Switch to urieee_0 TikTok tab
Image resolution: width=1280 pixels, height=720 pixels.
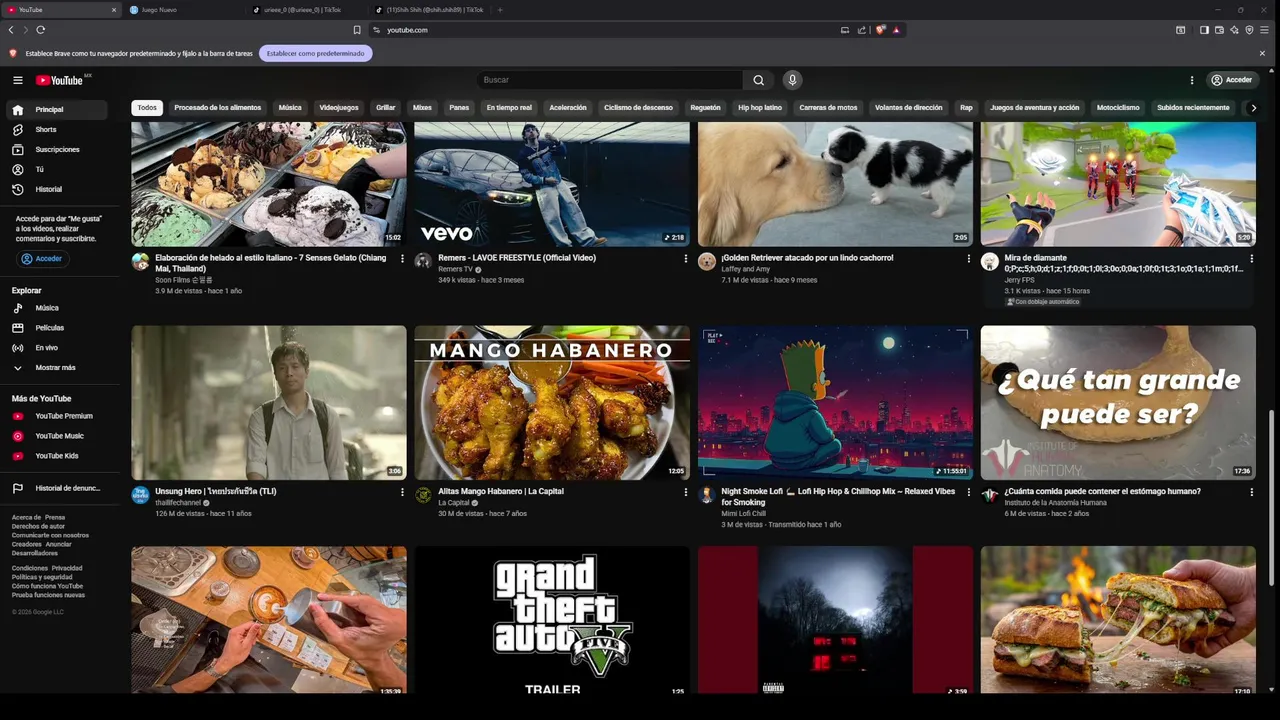pyautogui.click(x=305, y=10)
